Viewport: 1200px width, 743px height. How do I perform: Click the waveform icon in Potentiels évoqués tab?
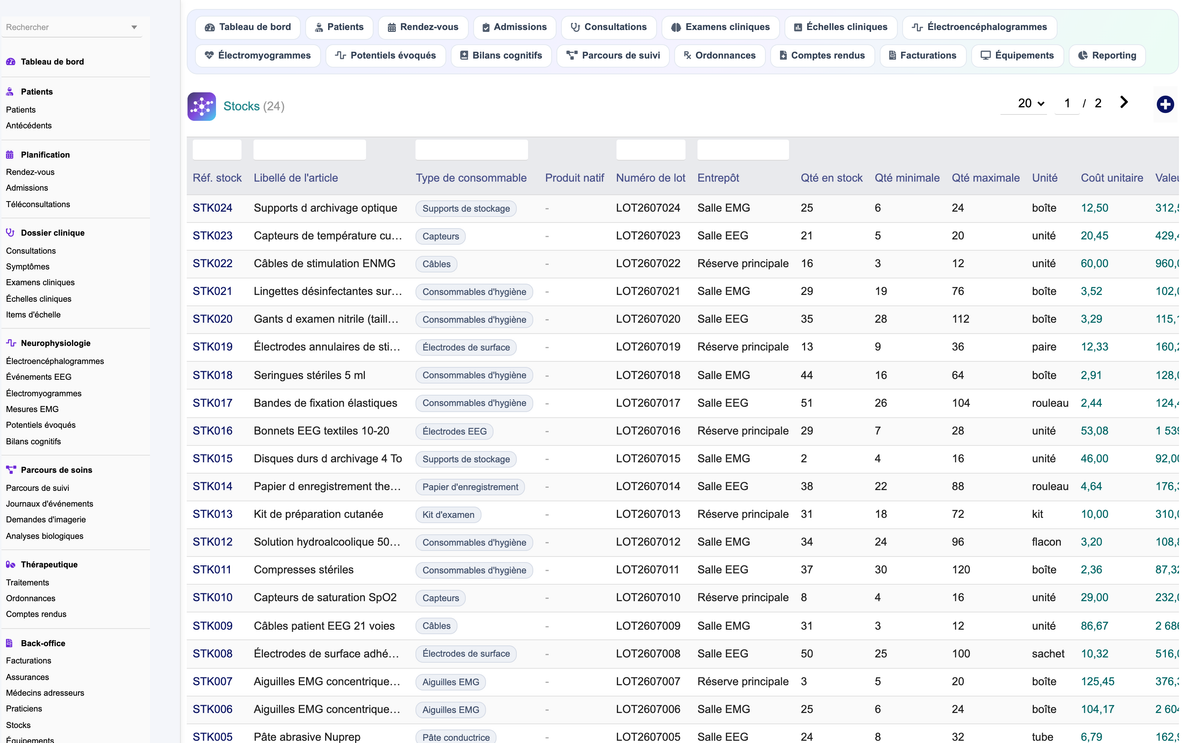(340, 56)
